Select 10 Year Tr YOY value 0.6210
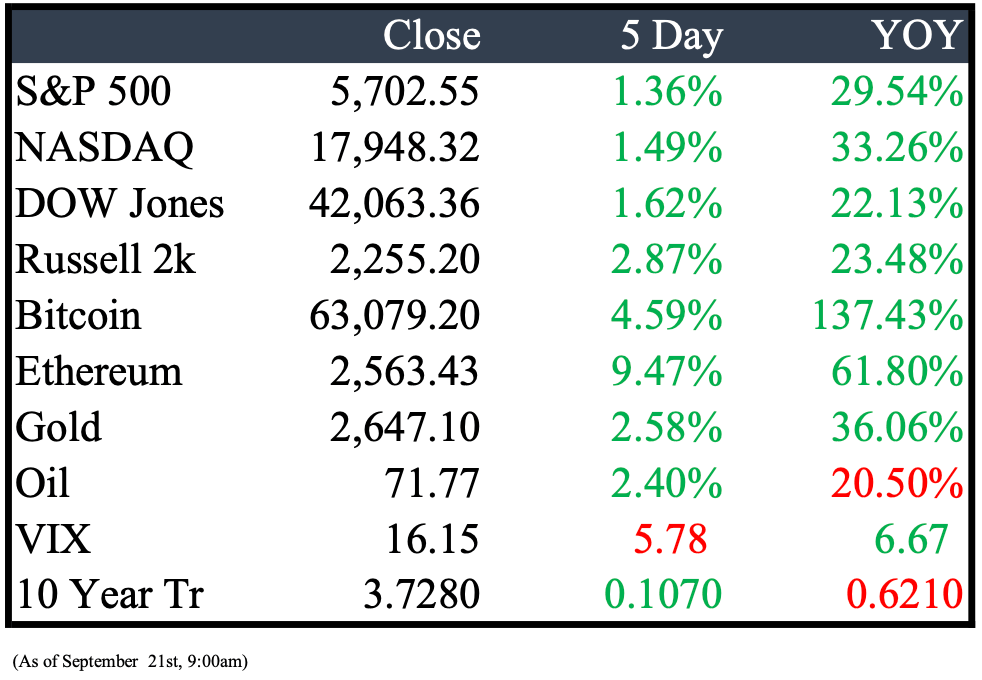The width and height of the screenshot is (982, 680). point(904,594)
